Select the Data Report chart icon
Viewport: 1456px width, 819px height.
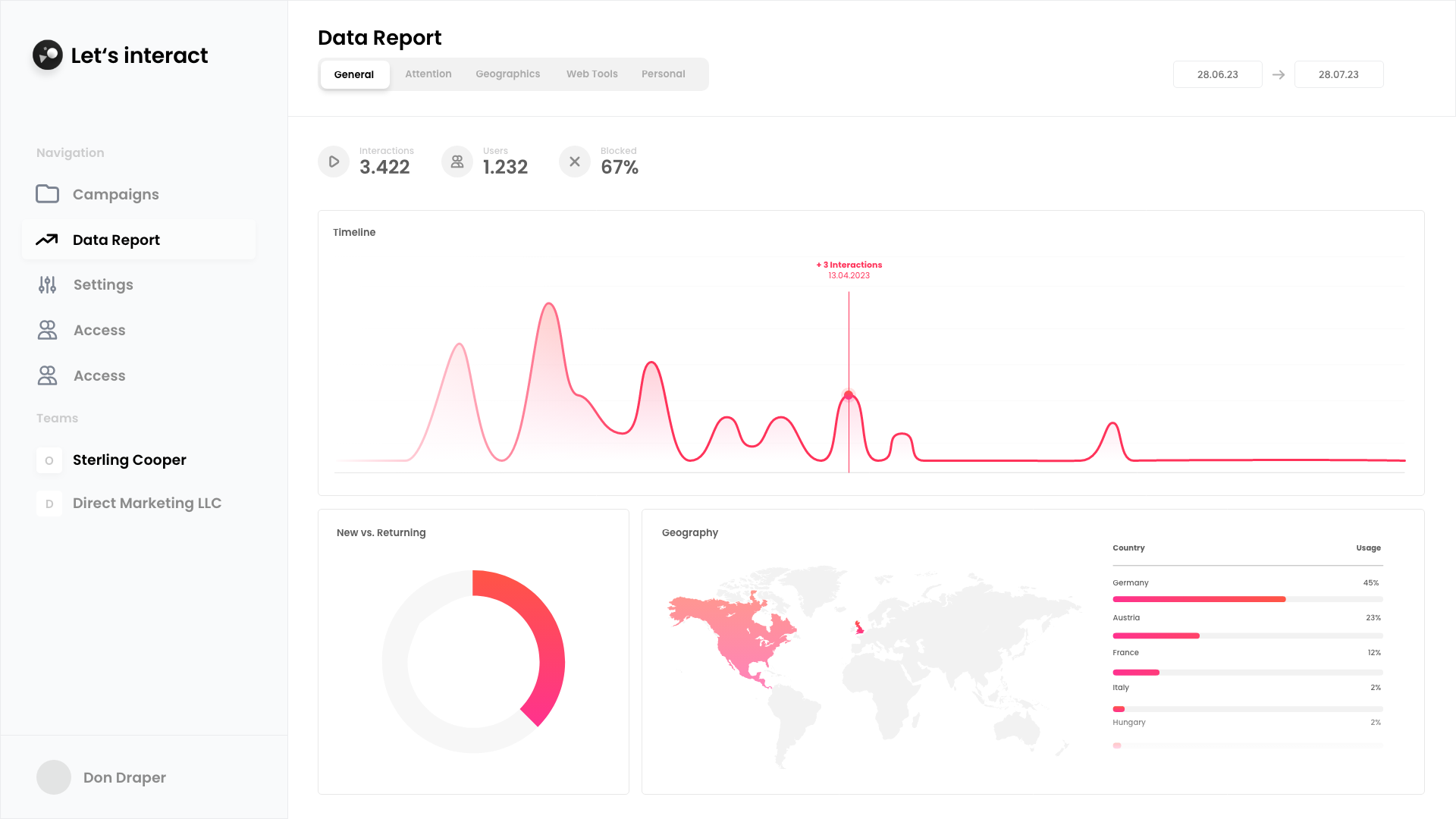(x=47, y=240)
